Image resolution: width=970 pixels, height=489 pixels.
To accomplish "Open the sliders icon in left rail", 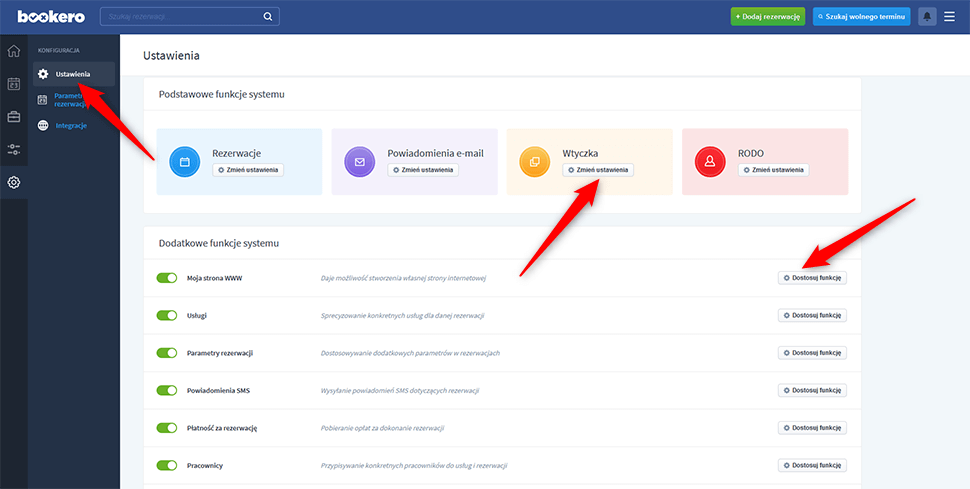I will tap(14, 149).
